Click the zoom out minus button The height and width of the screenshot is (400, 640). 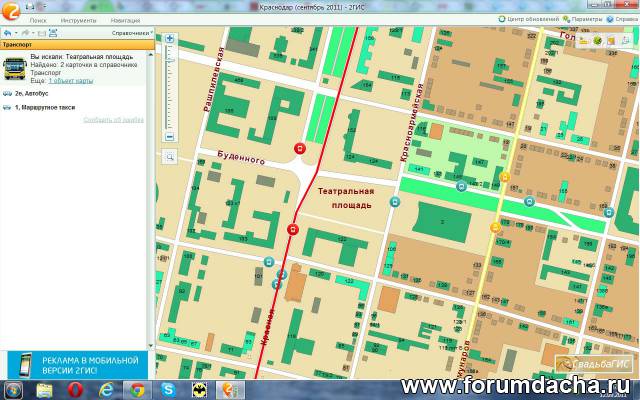[170, 136]
